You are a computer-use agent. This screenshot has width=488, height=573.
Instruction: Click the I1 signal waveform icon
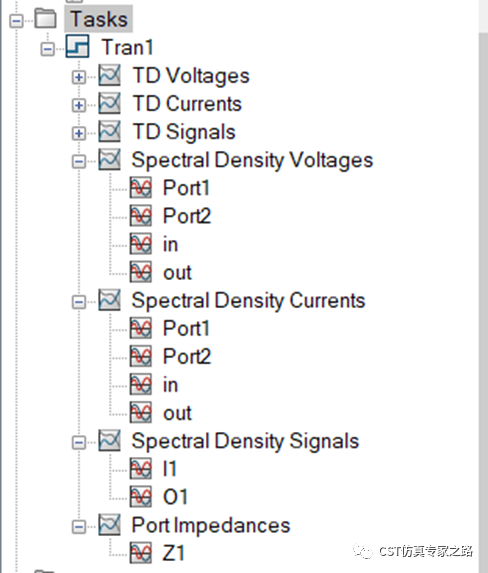click(141, 469)
